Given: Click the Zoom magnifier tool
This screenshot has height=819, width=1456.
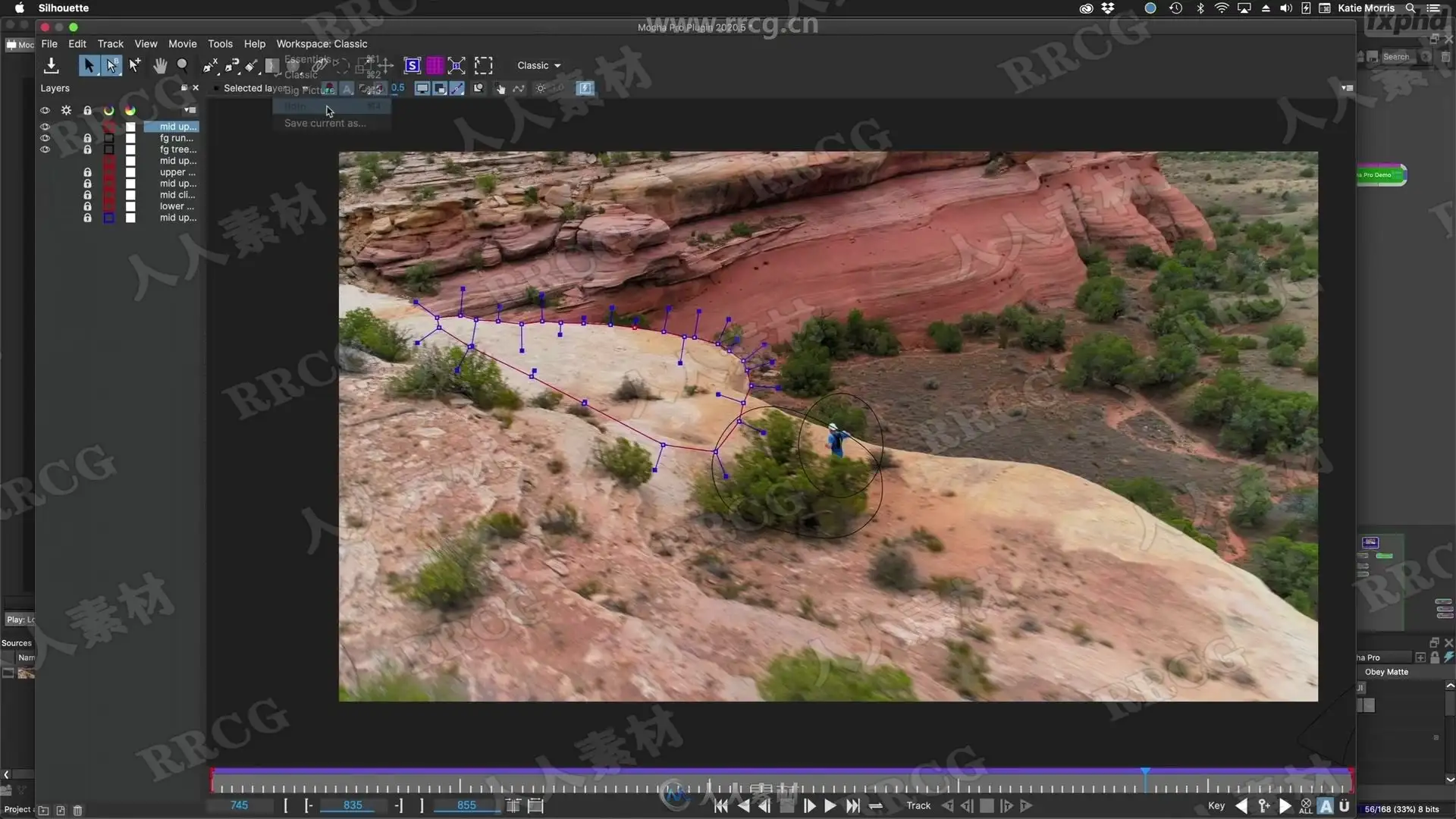Looking at the screenshot, I should (183, 66).
